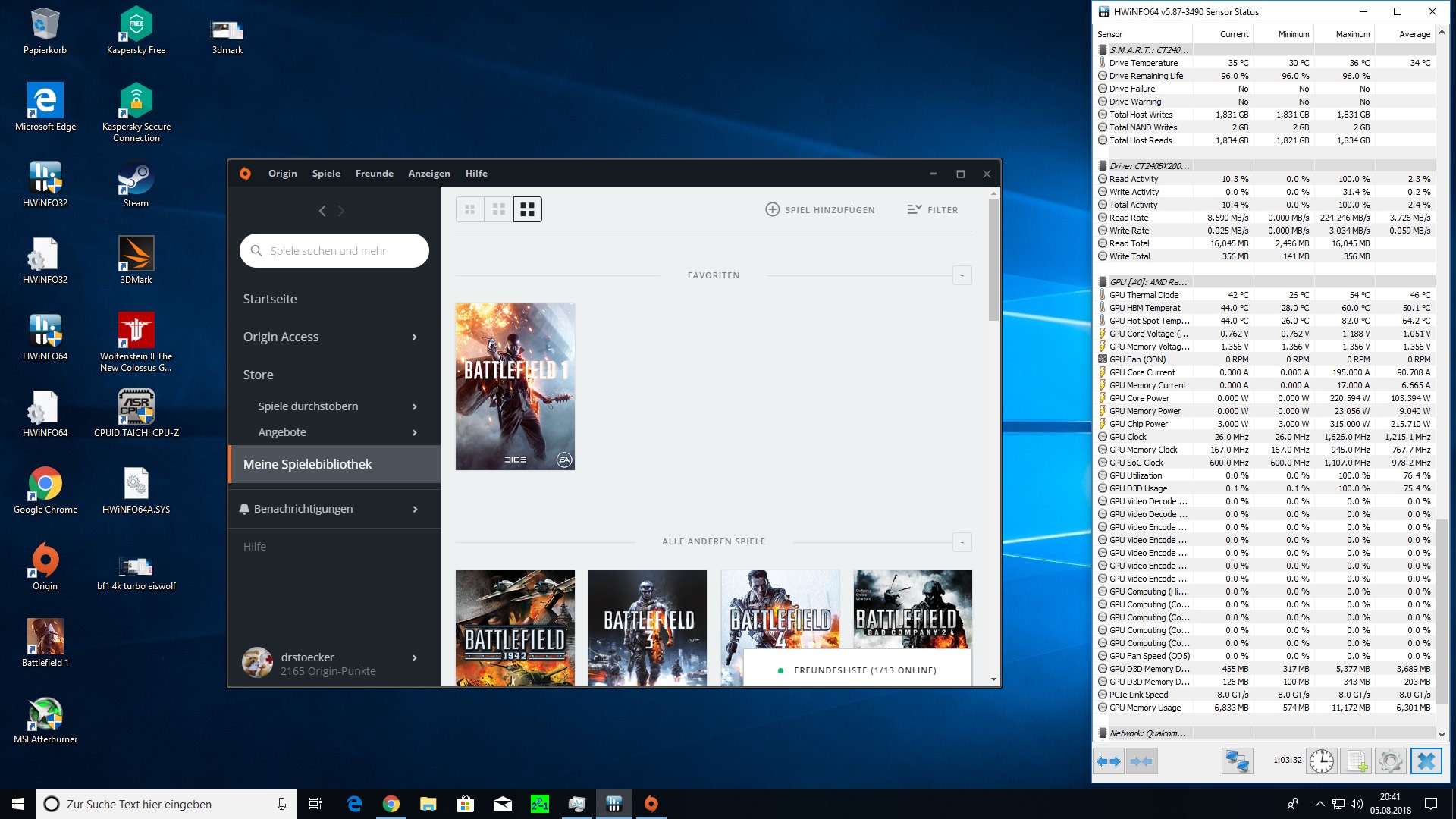The width and height of the screenshot is (1456, 819).
Task: Open 3DMark desktop shortcut
Action: click(x=136, y=260)
